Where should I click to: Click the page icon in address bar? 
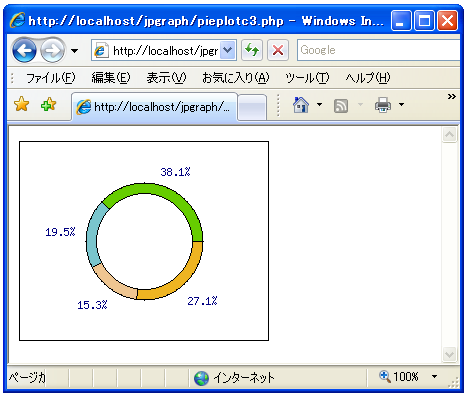(100, 51)
